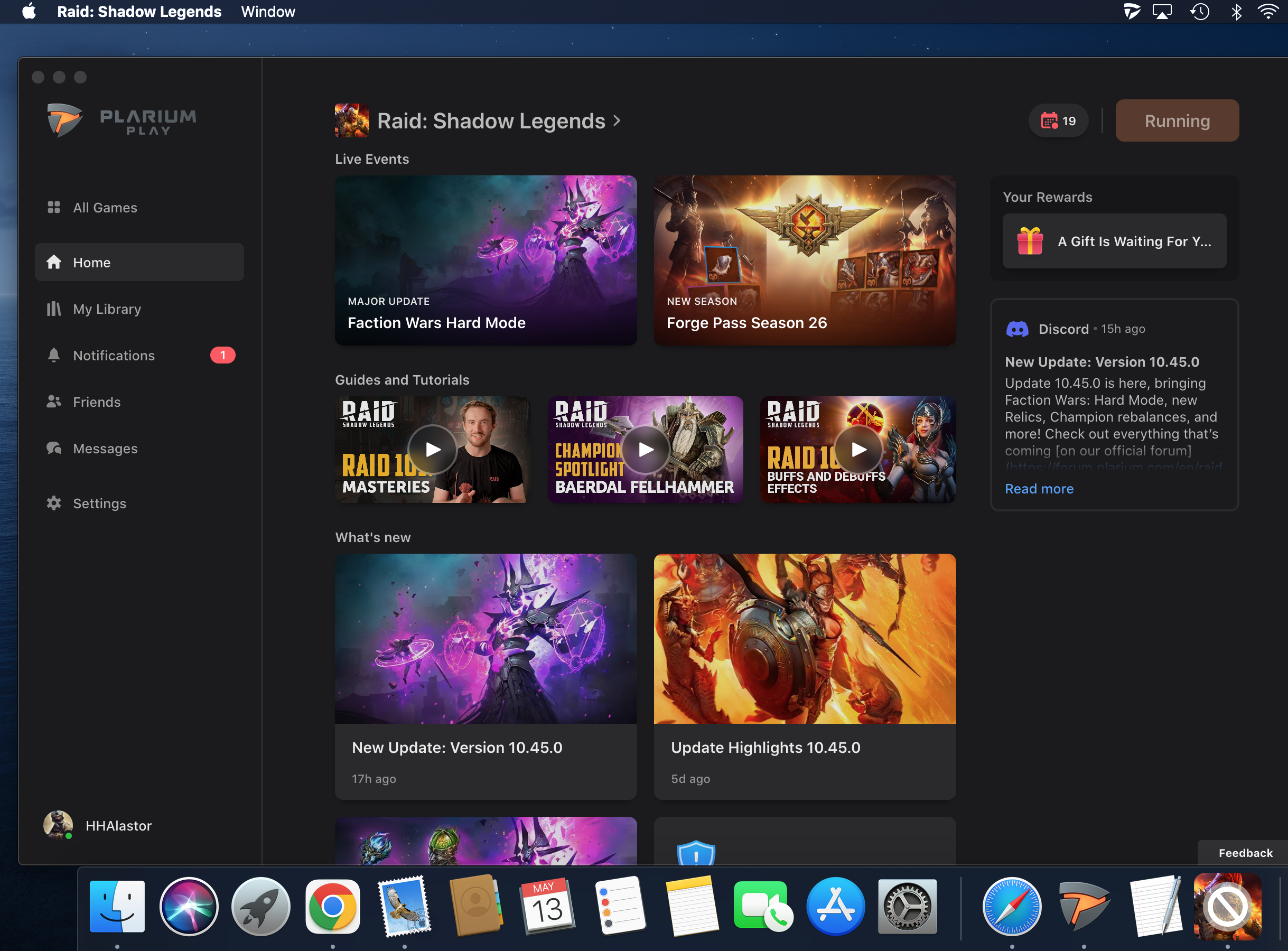Click the HHAlastor profile avatar
The image size is (1288, 951).
(58, 825)
